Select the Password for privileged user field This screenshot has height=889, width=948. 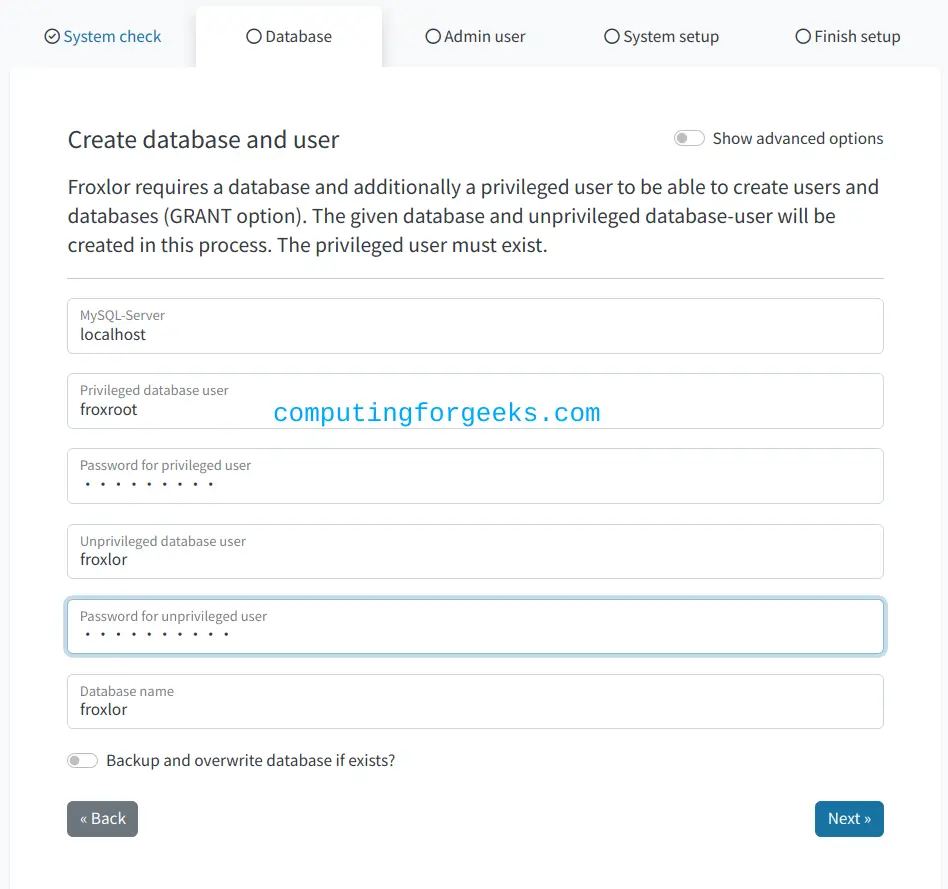(475, 476)
